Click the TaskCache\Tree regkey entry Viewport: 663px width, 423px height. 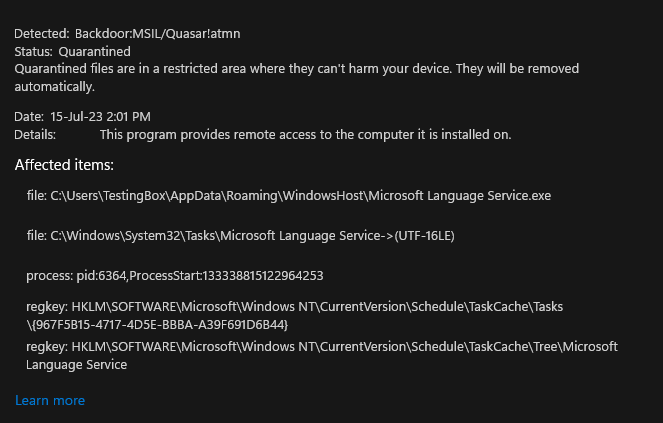(321, 347)
